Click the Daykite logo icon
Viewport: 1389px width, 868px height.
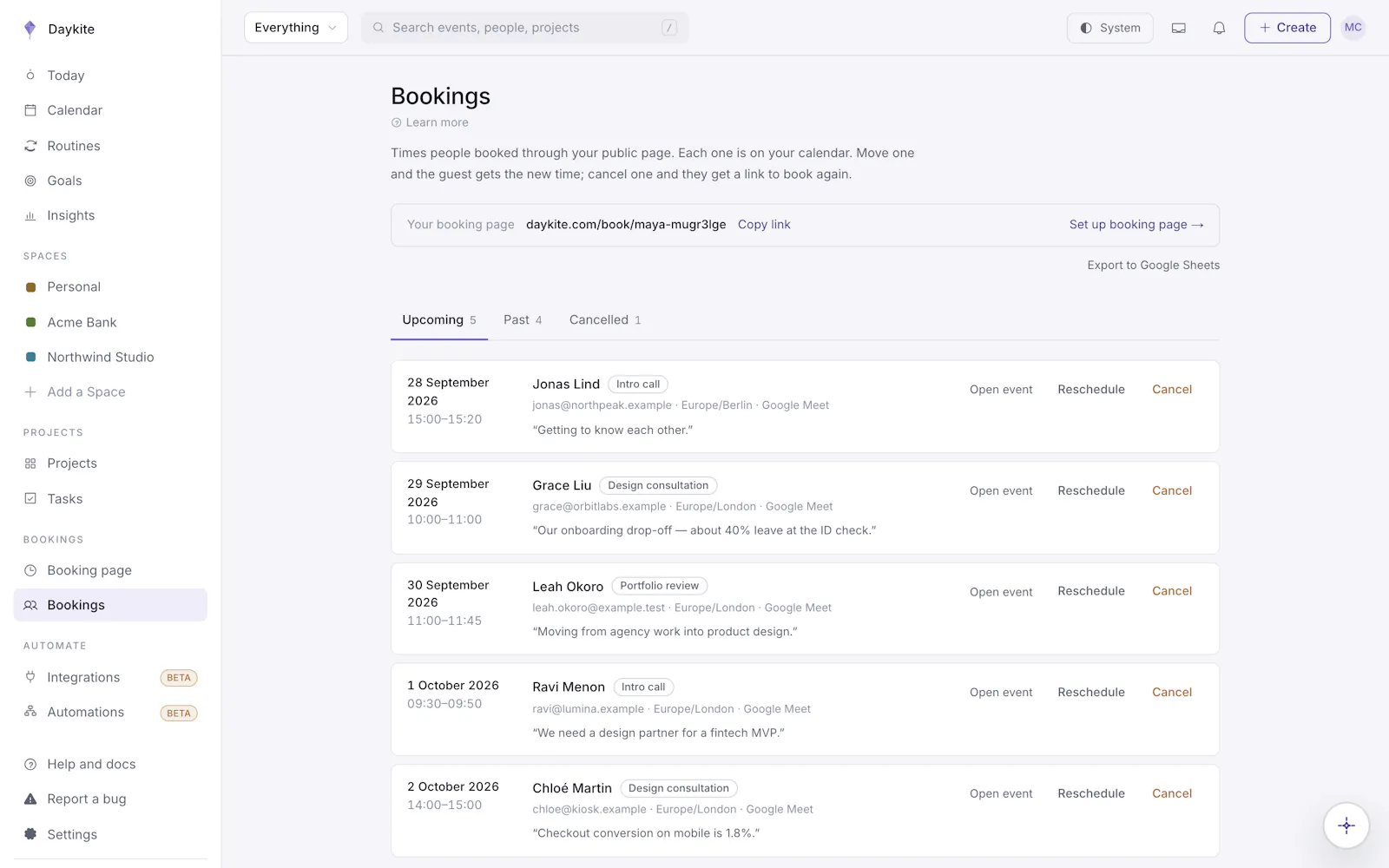(x=30, y=30)
